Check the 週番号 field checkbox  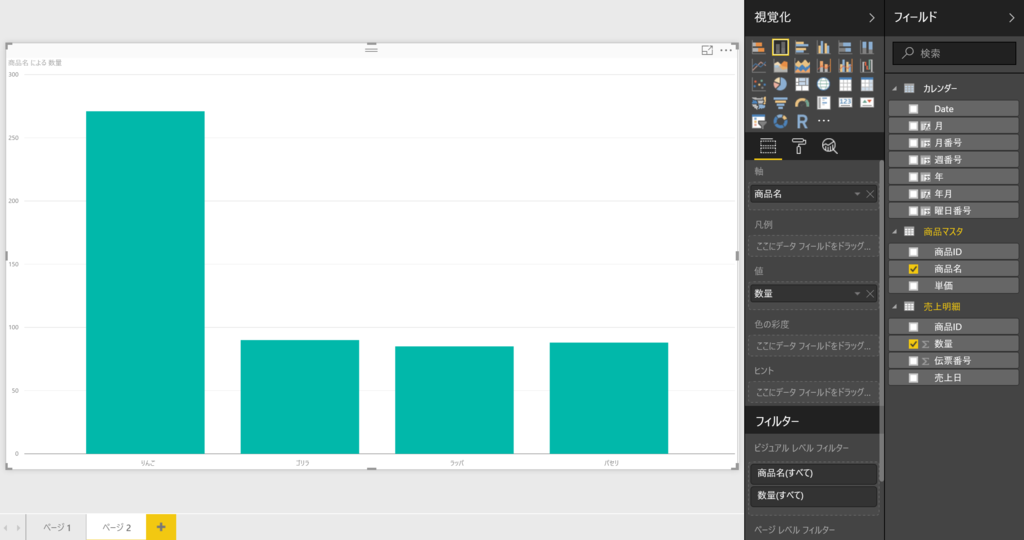pos(913,160)
